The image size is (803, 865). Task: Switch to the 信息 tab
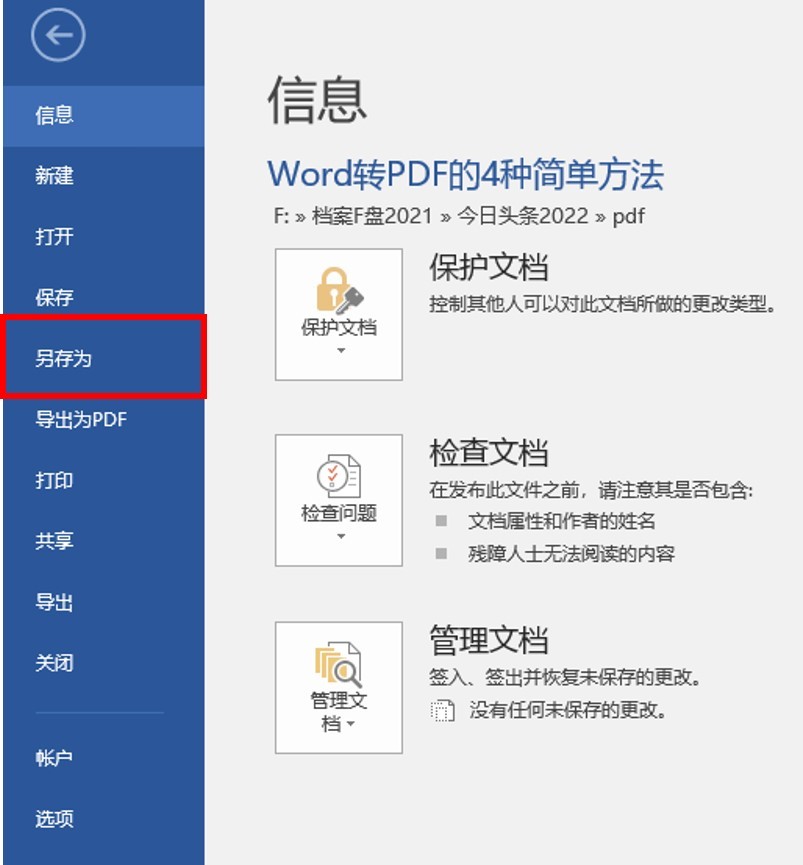click(54, 115)
